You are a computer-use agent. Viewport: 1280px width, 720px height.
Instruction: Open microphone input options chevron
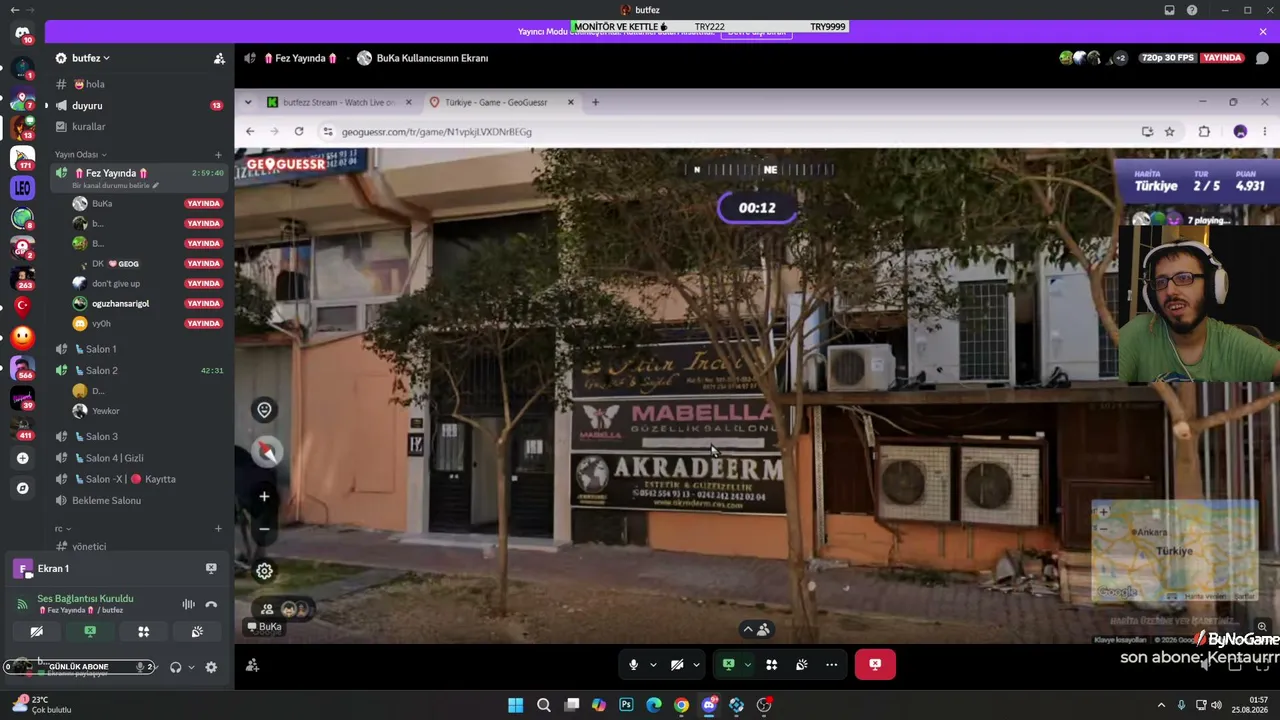[x=653, y=664]
